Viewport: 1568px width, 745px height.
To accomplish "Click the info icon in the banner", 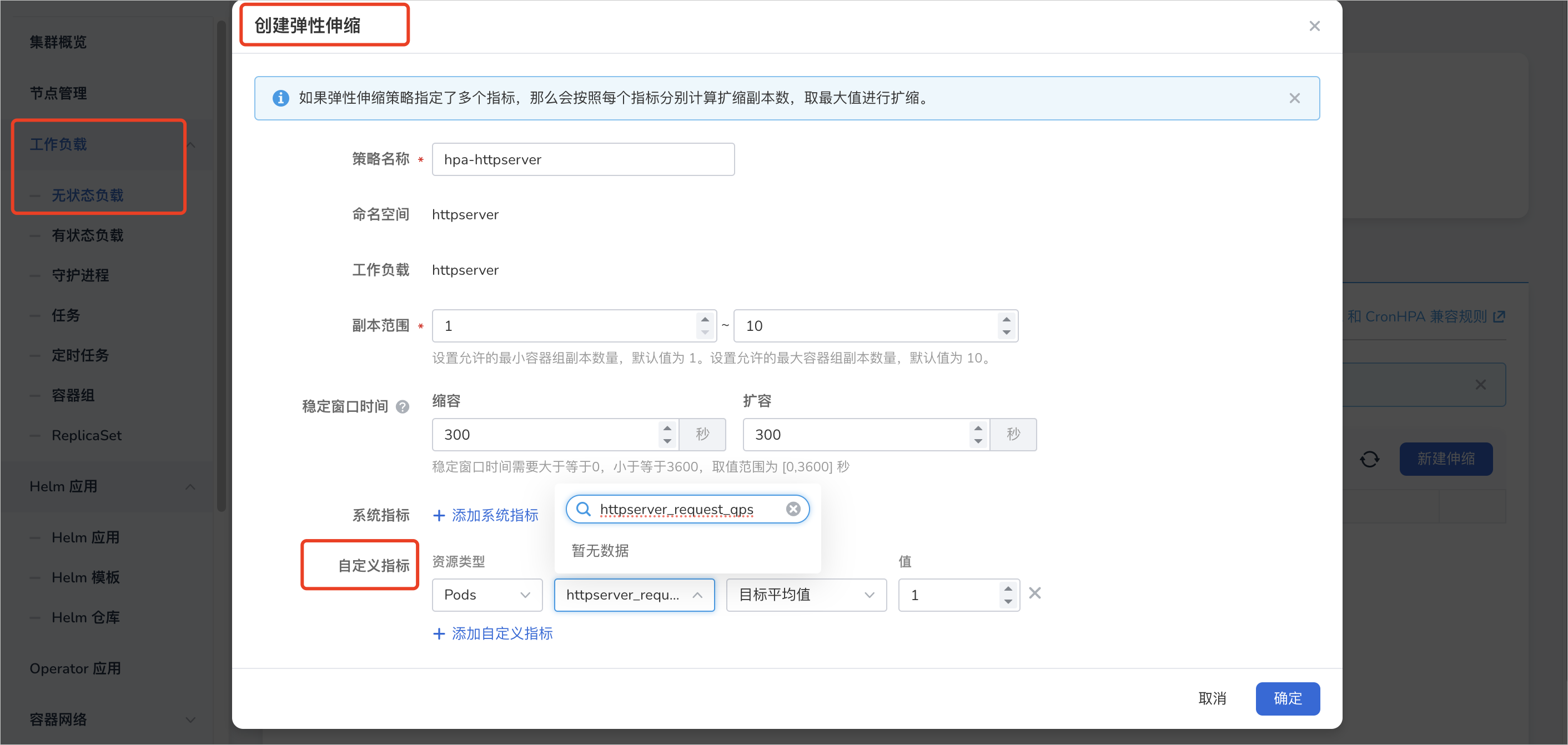I will (280, 98).
